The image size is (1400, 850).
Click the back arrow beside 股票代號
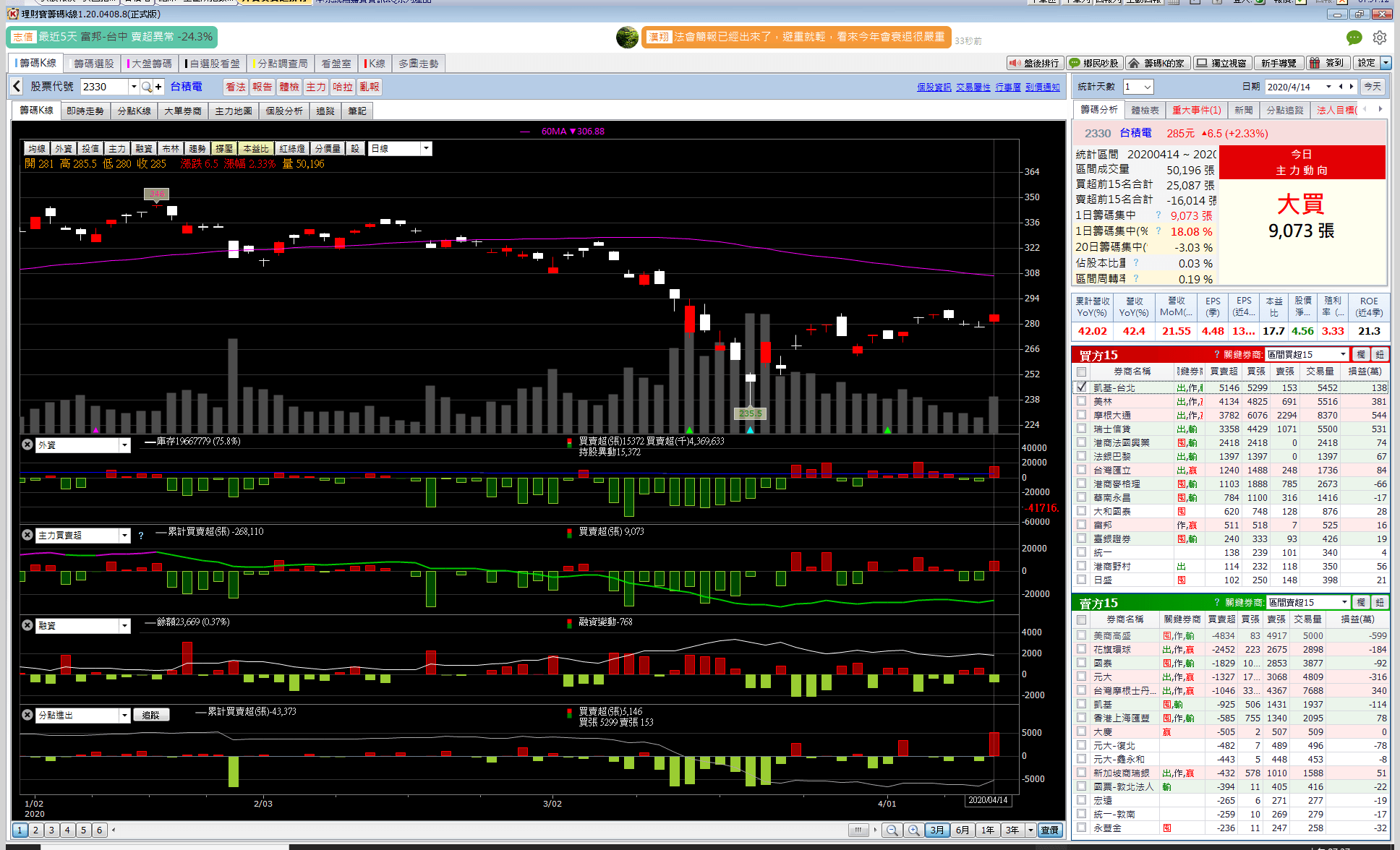(x=17, y=87)
